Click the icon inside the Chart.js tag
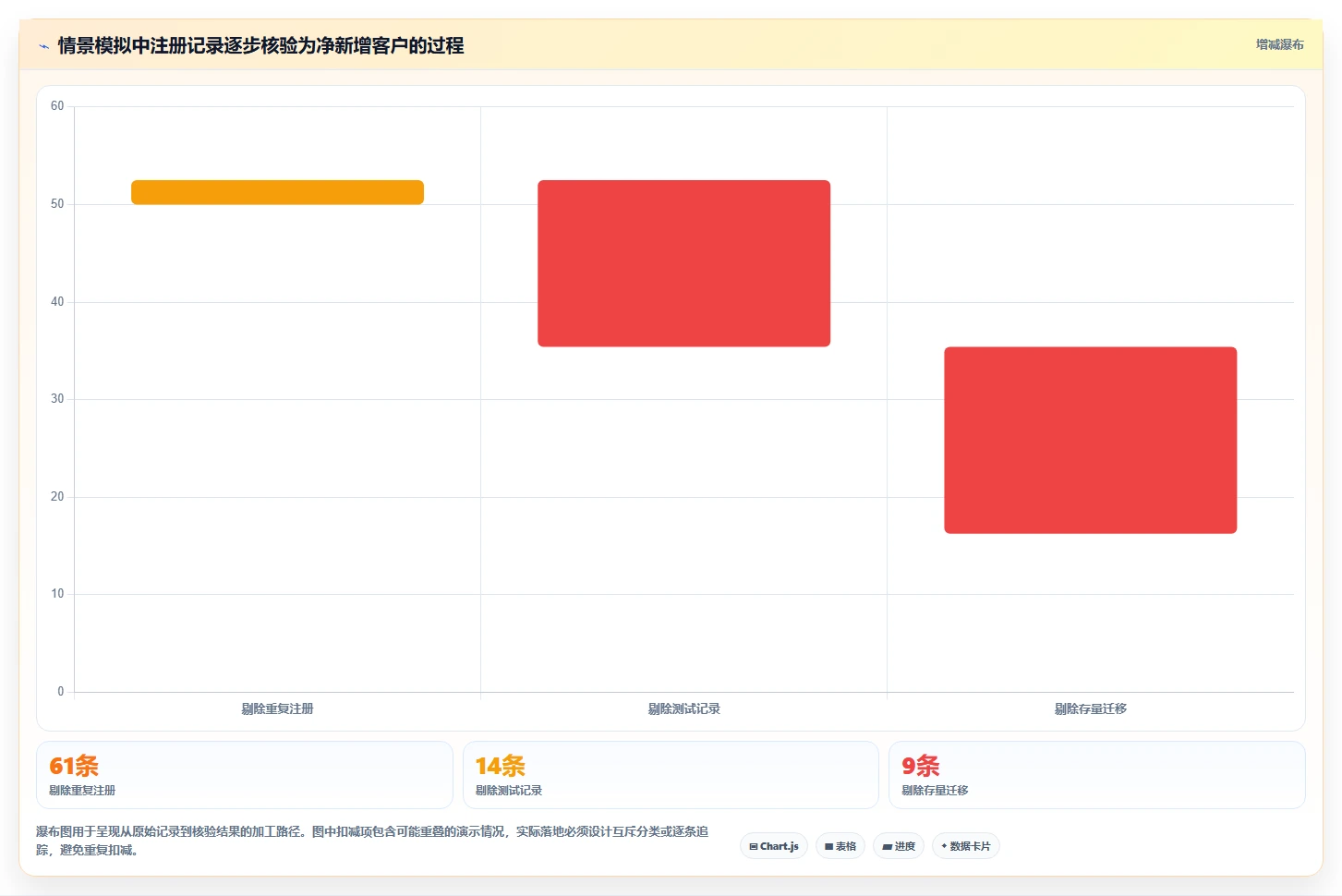 pos(754,846)
